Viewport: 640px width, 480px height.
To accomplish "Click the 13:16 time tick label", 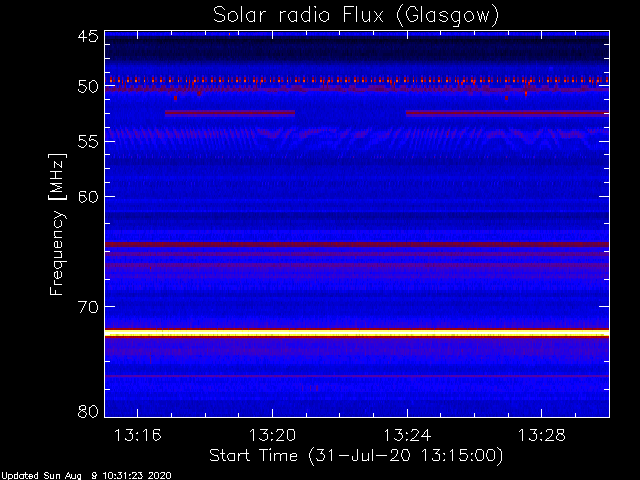I will (x=138, y=436).
